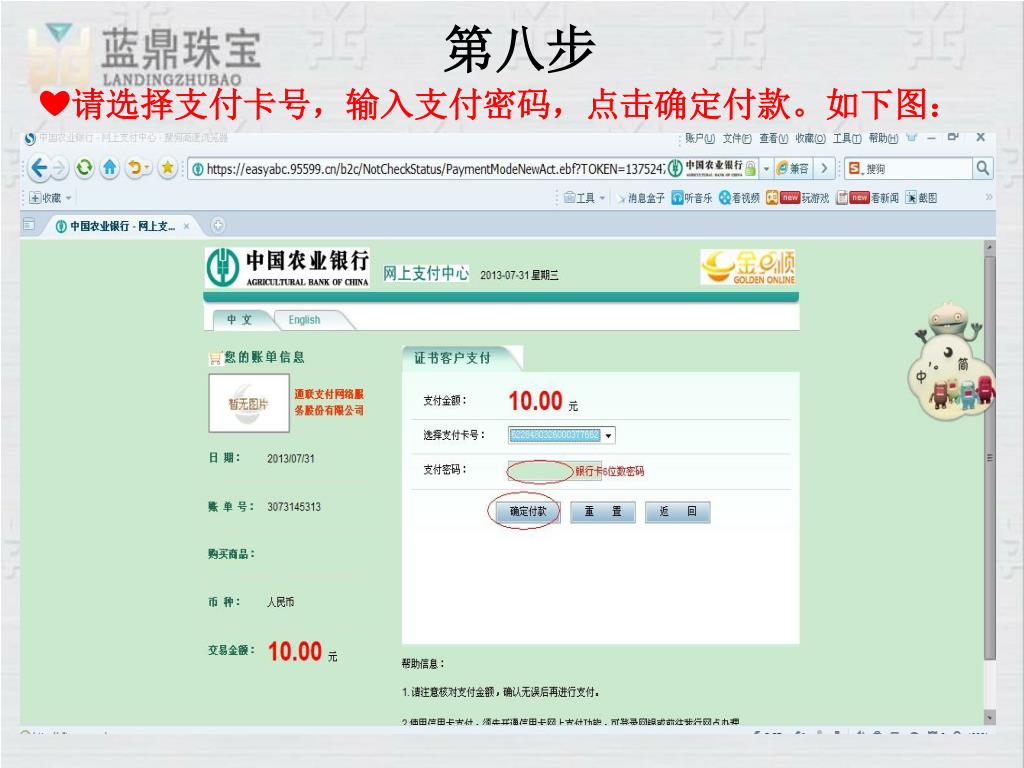Viewport: 1024px width, 768px height.
Task: Open the address bar history dropdown arrow
Action: tap(766, 168)
